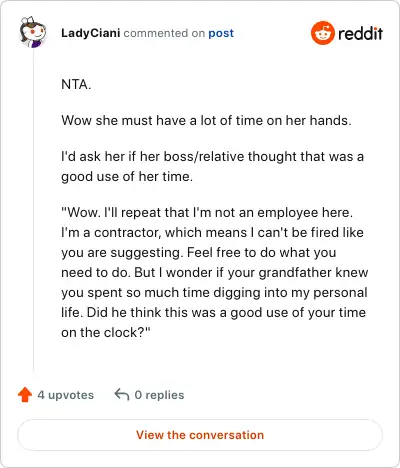Click the Reddit Snoo logo icon
This screenshot has width=400, height=468.
click(x=322, y=33)
